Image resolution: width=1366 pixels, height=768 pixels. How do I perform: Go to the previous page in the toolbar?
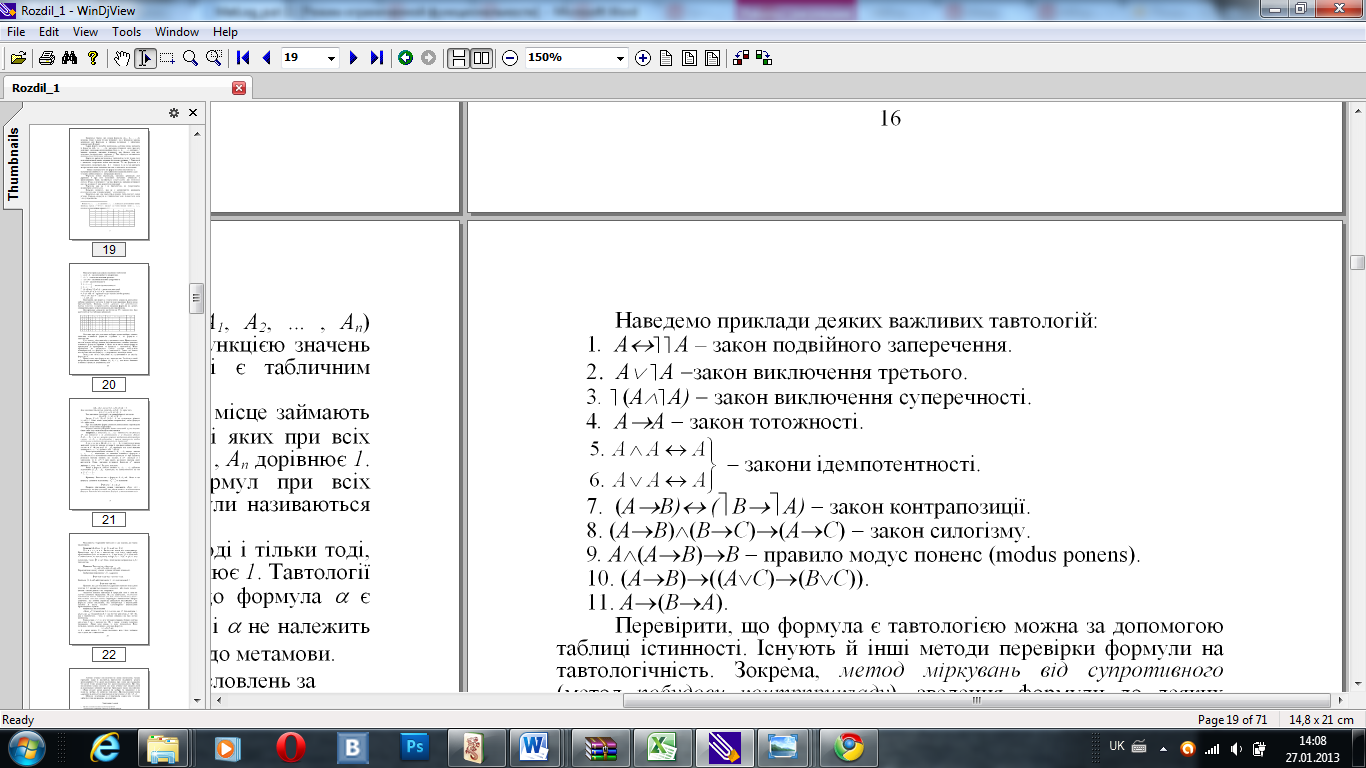(x=266, y=58)
